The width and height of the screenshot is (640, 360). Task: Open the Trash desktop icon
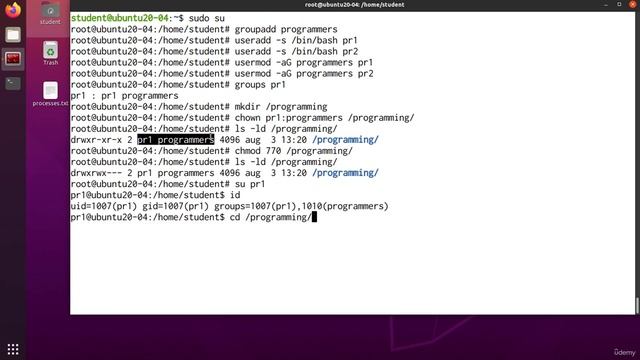tap(50, 53)
